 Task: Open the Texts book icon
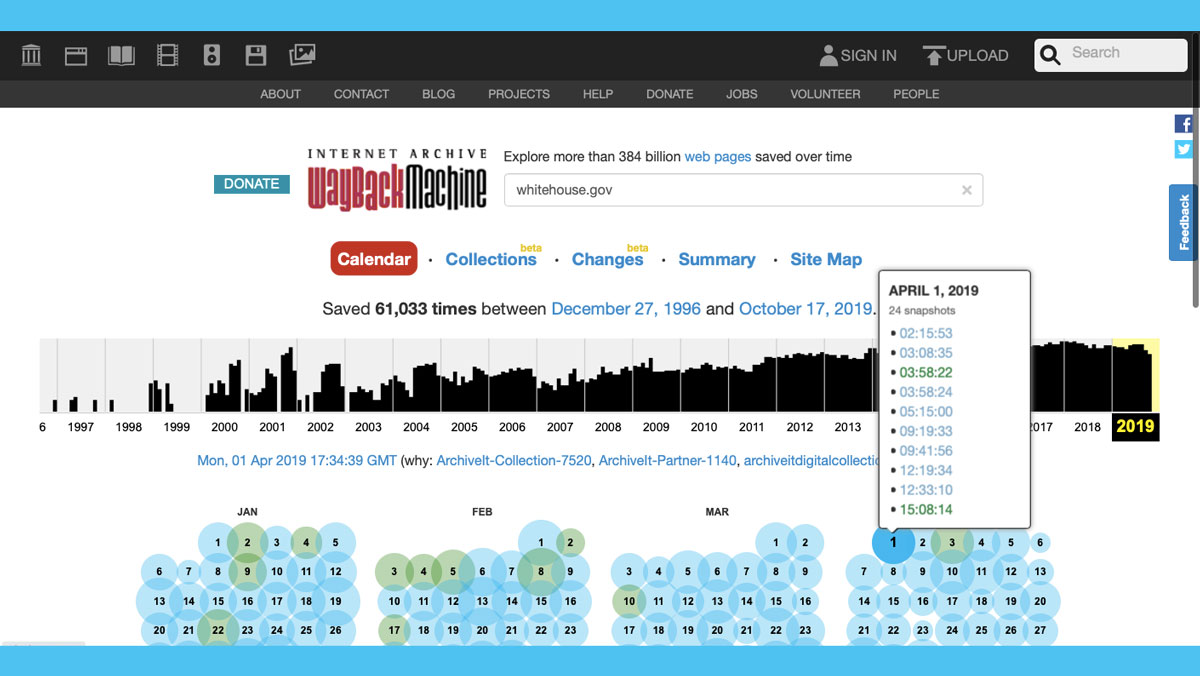click(x=121, y=55)
